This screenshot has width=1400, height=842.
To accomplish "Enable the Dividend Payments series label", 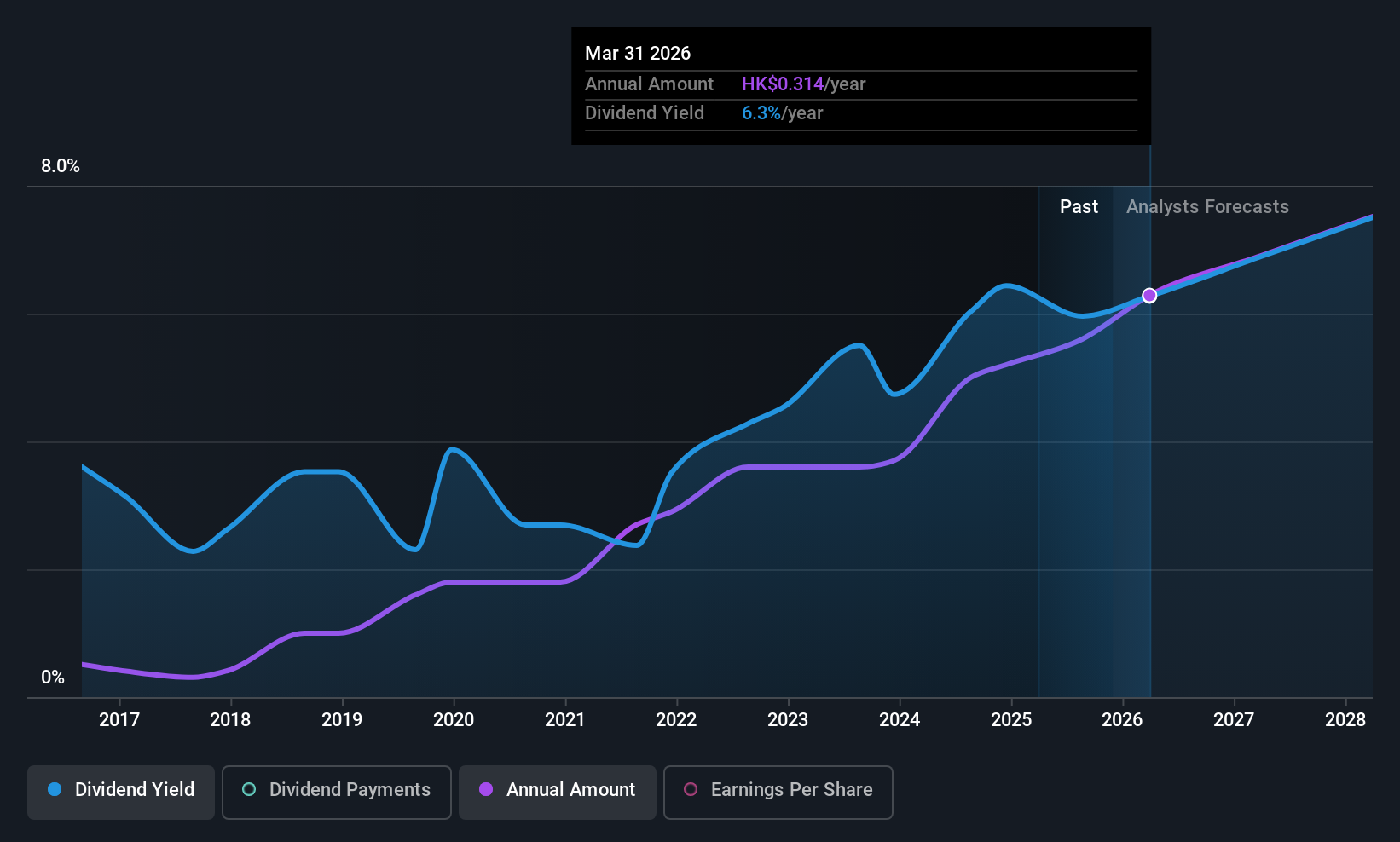I will (x=350, y=789).
